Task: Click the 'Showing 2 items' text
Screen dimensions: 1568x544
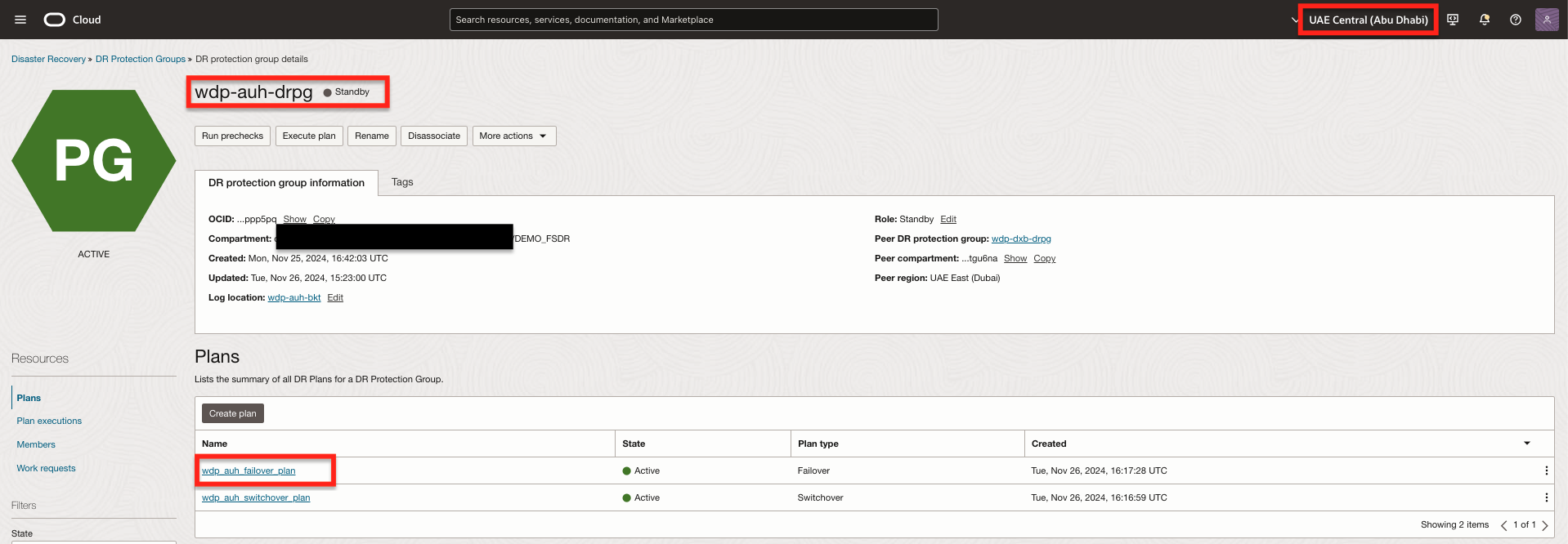Action: pyautogui.click(x=1454, y=524)
